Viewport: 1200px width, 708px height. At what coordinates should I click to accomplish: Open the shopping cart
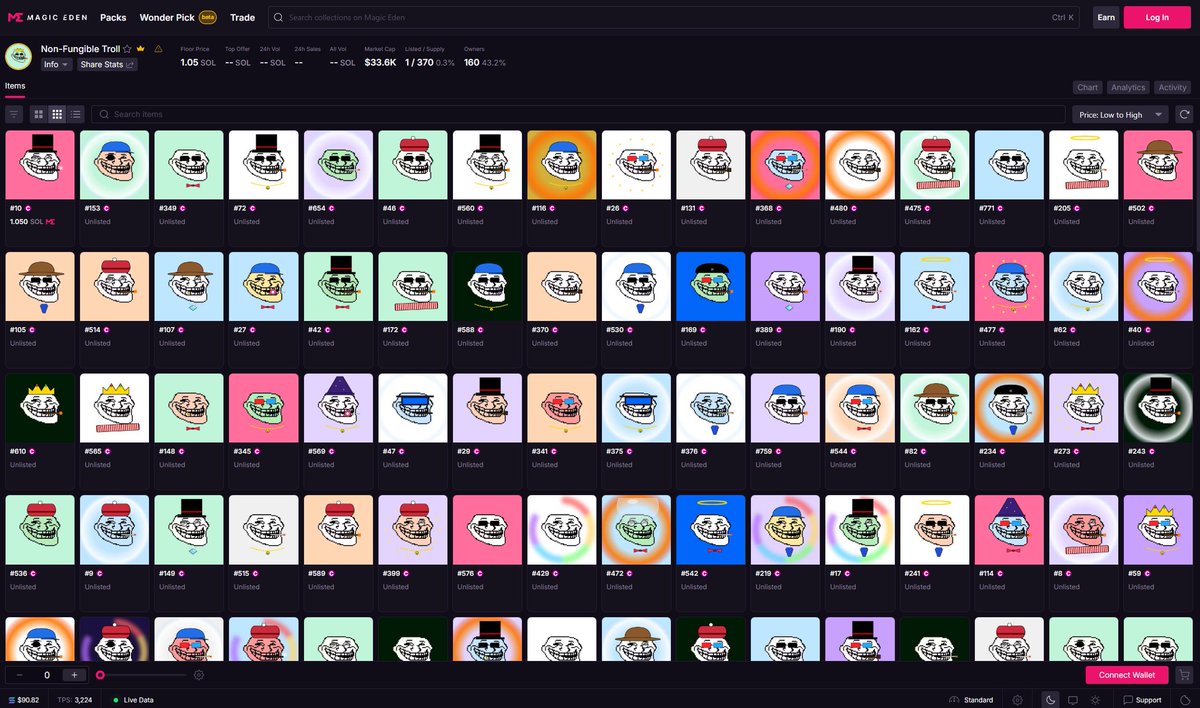[1184, 675]
